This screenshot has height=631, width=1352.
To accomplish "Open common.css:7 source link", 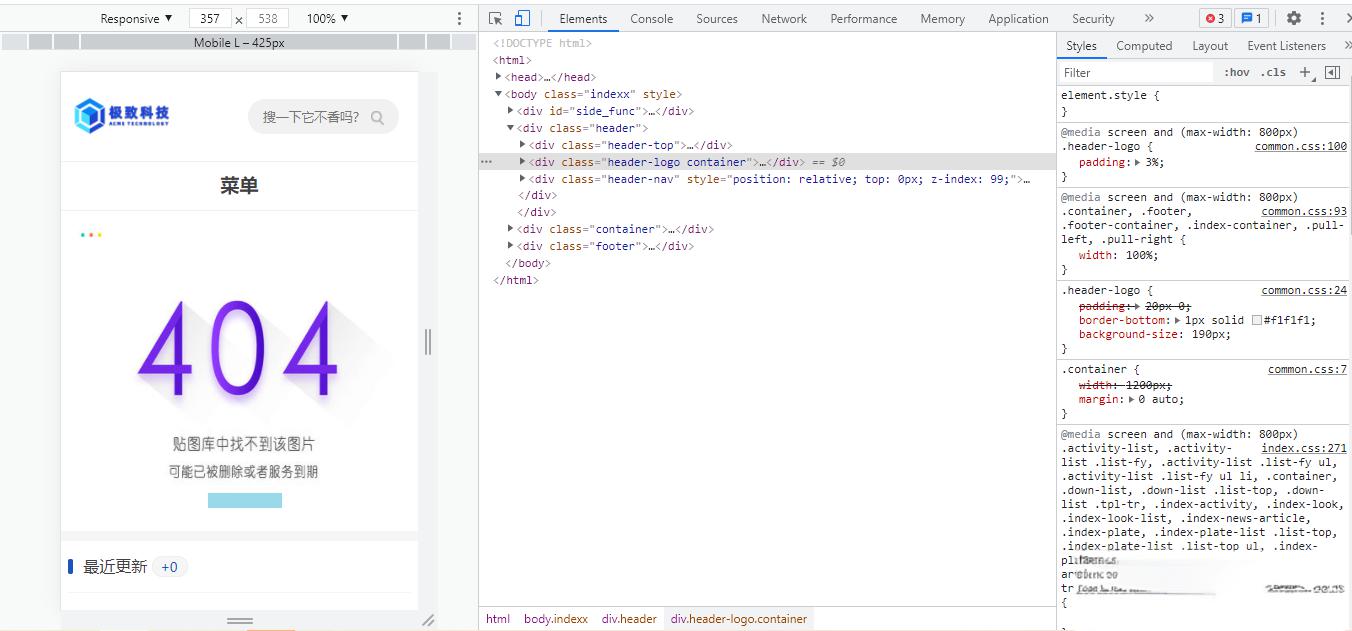I will 1308,369.
